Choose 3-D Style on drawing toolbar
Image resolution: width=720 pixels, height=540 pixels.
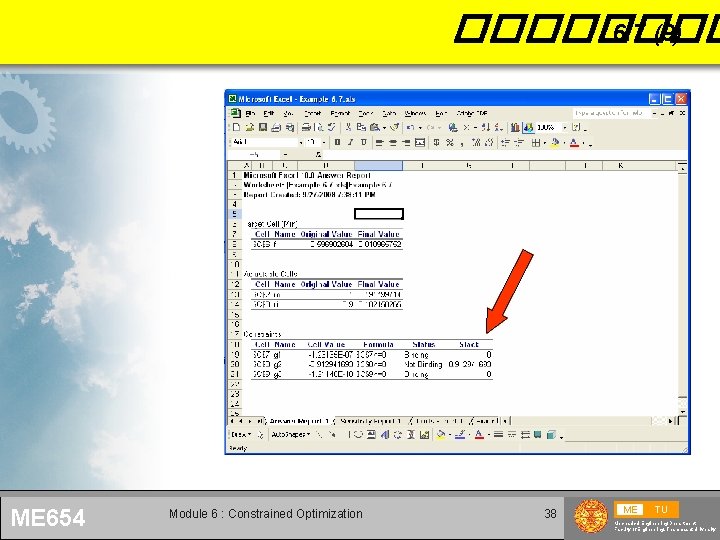click(551, 434)
